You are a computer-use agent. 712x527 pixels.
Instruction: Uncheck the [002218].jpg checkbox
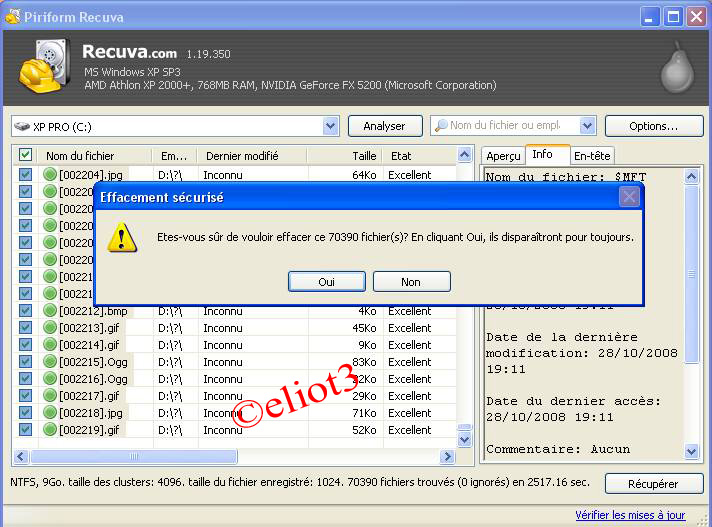25,412
